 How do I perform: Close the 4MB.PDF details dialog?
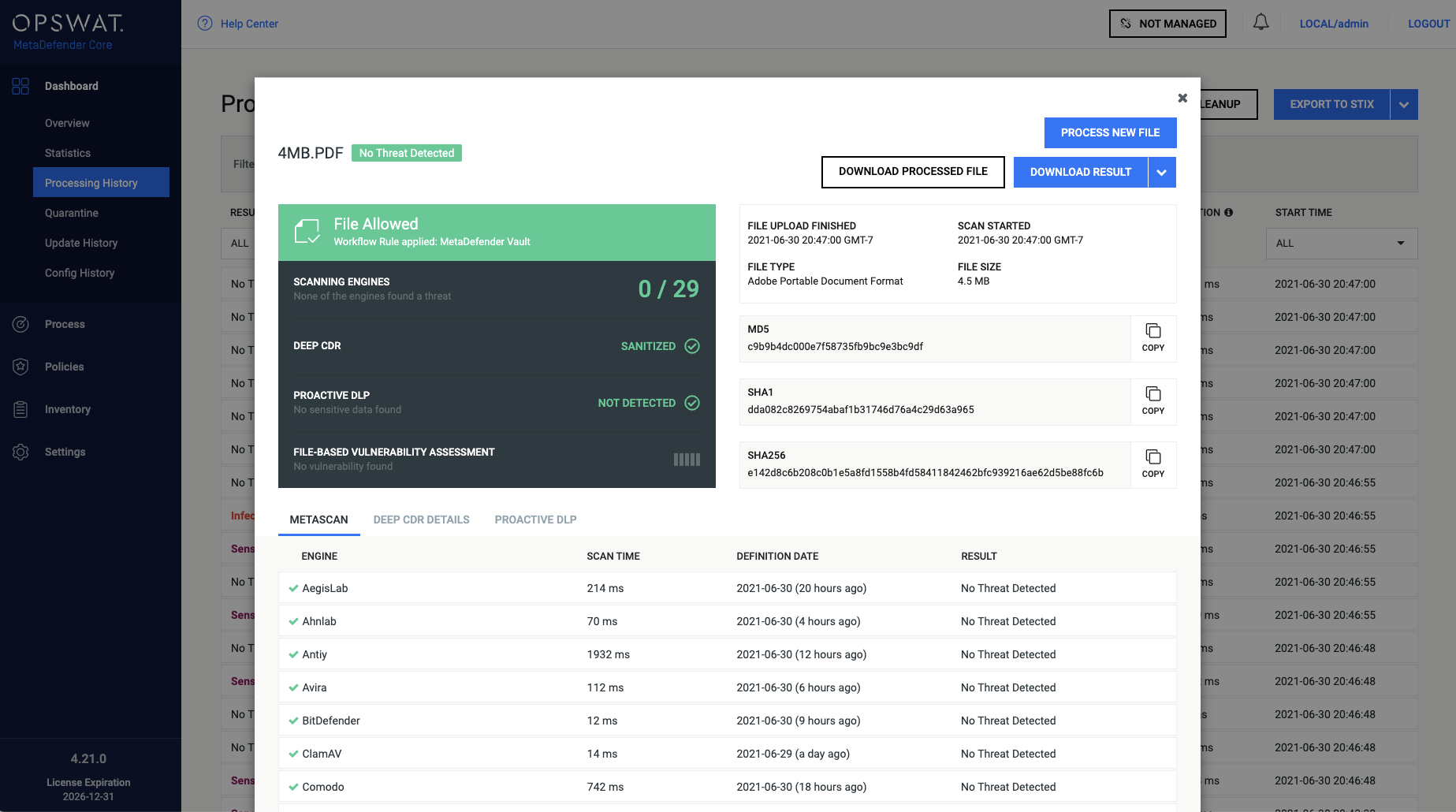pos(1182,98)
